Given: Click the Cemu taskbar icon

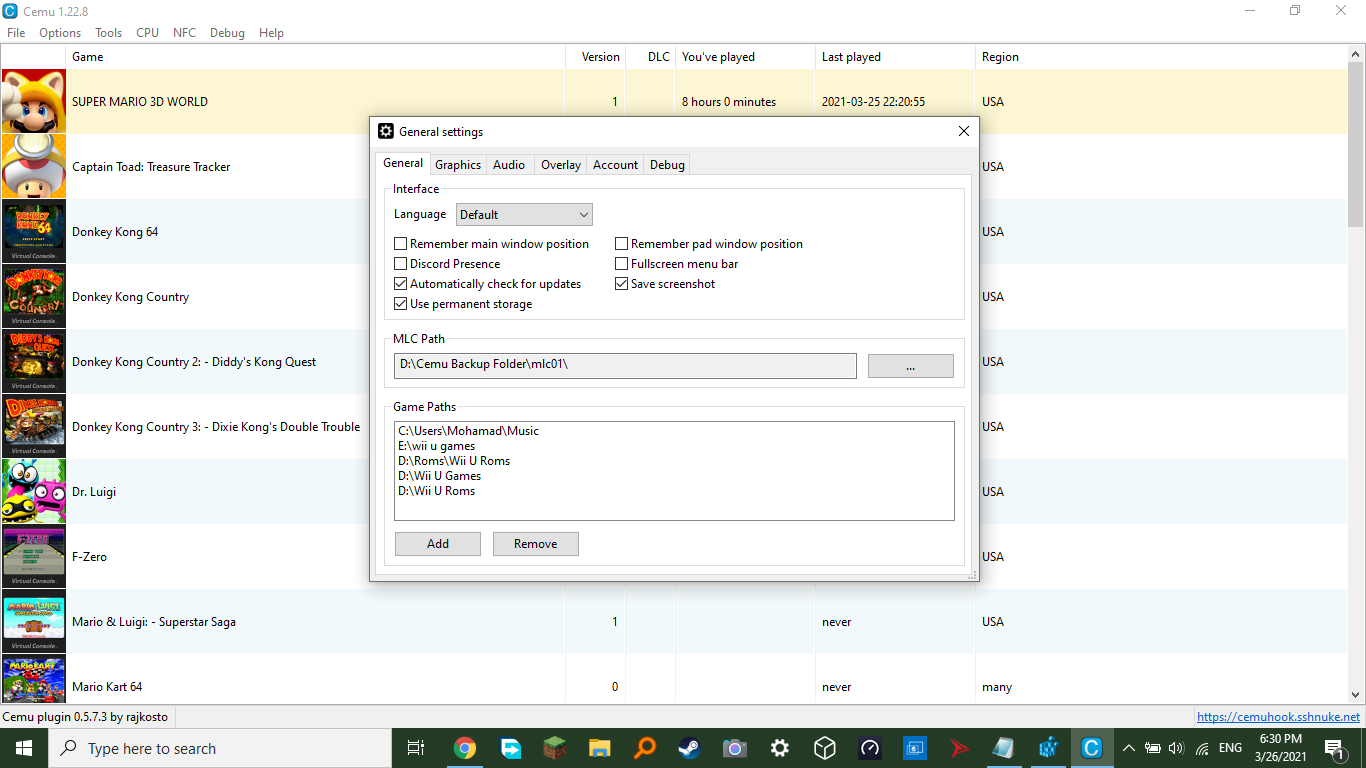Looking at the screenshot, I should point(1092,748).
